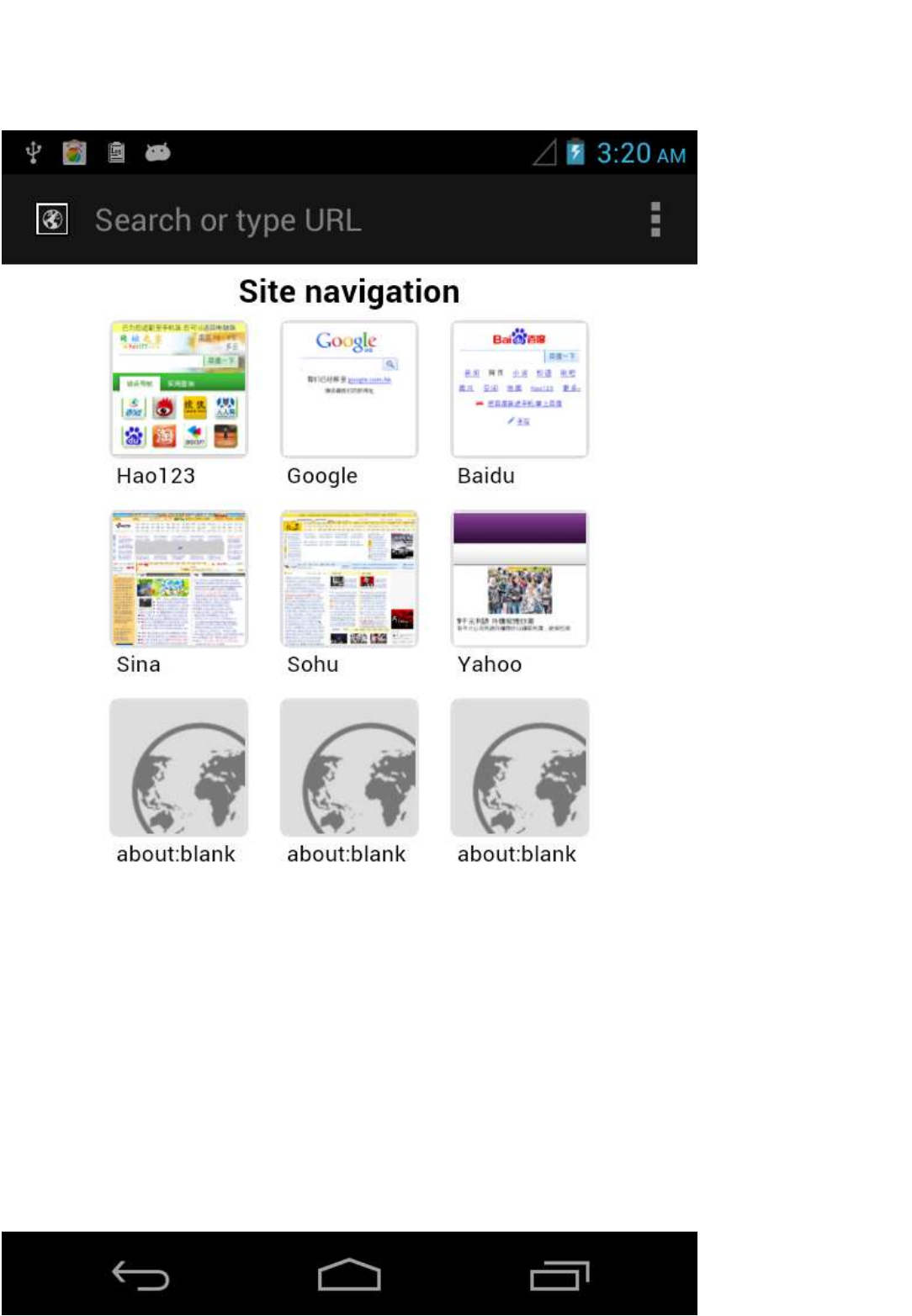Tap the mobile signal strength icon
The height and width of the screenshot is (1316, 912).
(545, 152)
